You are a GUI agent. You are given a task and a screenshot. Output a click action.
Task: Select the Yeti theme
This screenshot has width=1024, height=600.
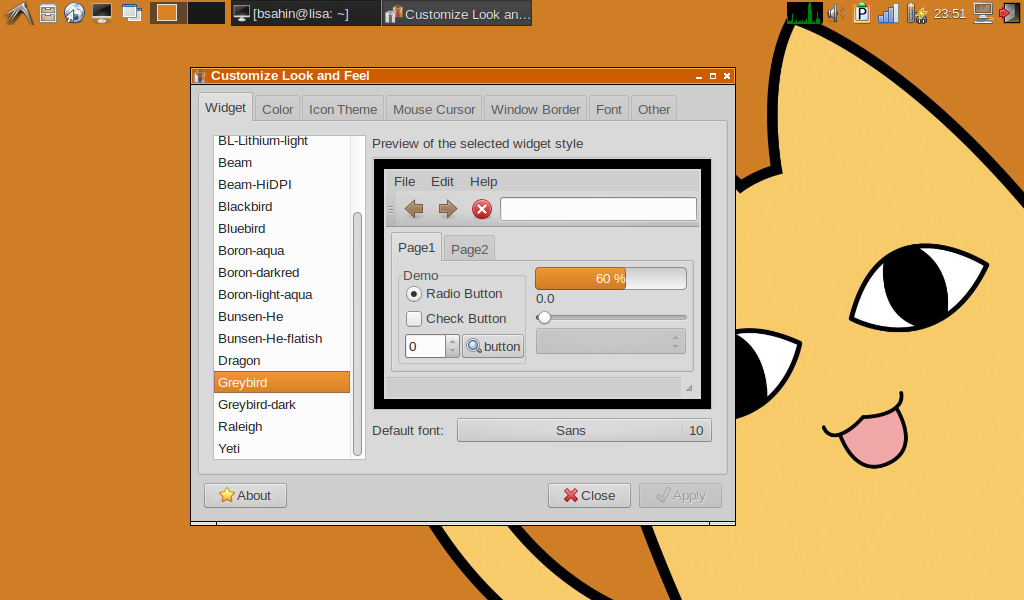[x=282, y=449]
